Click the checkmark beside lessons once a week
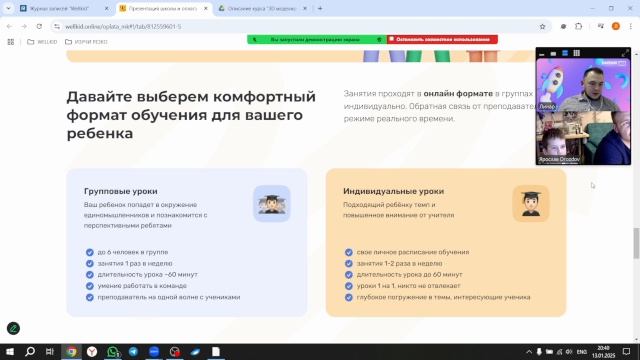640x360 pixels. [90, 264]
